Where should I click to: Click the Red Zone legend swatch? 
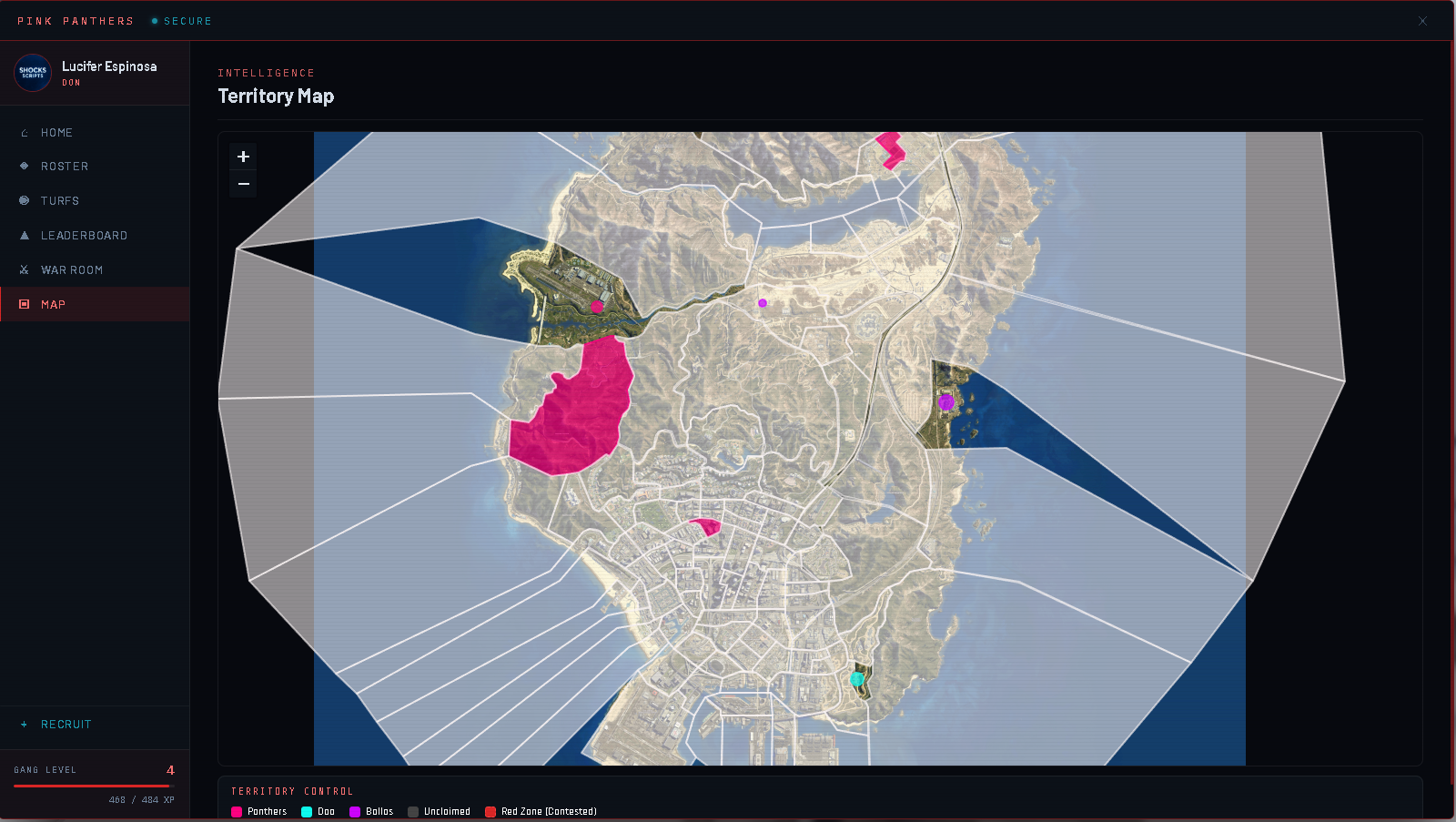(490, 812)
